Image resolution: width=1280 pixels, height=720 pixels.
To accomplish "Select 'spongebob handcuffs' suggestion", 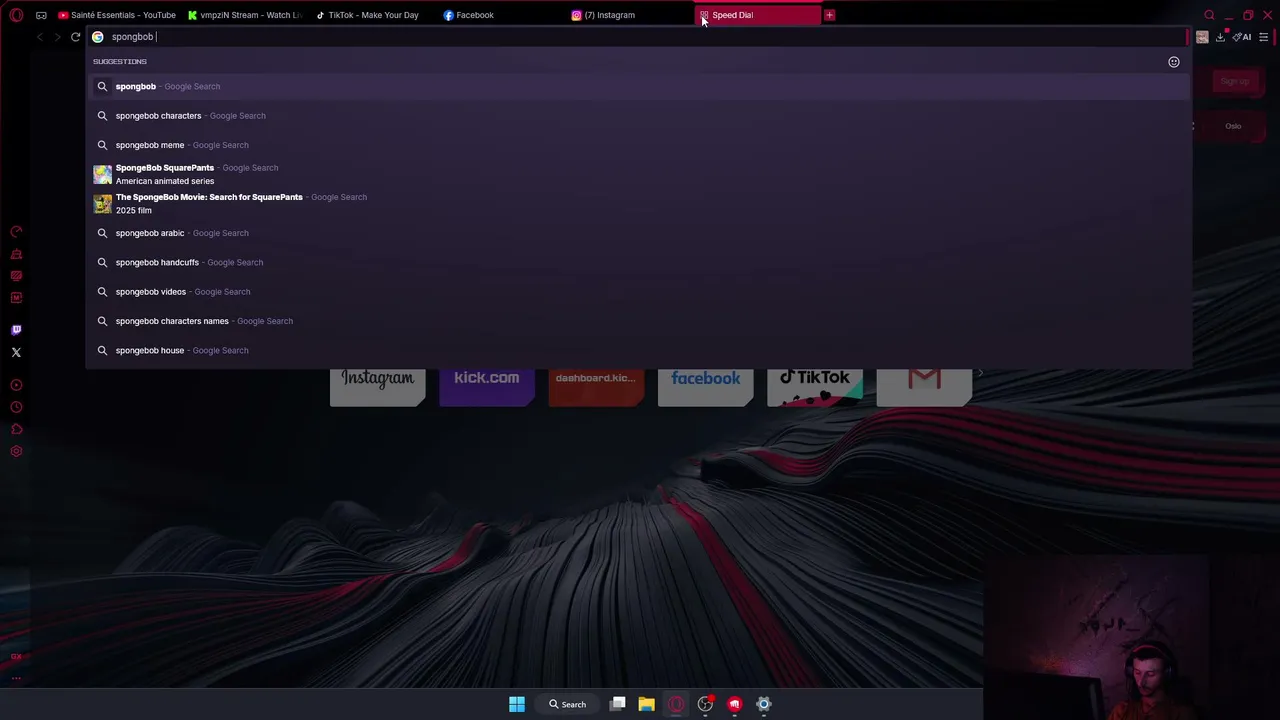I will coord(638,262).
